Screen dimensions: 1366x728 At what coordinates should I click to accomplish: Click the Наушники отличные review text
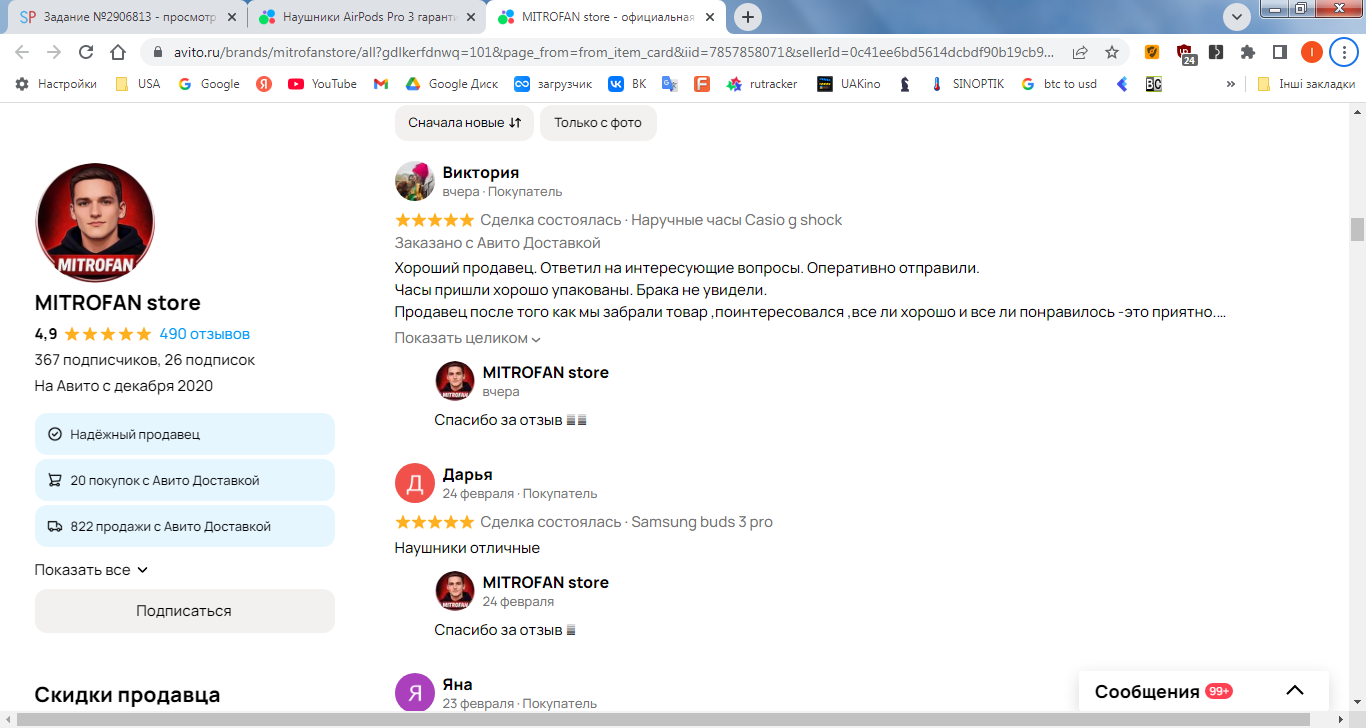coord(467,548)
